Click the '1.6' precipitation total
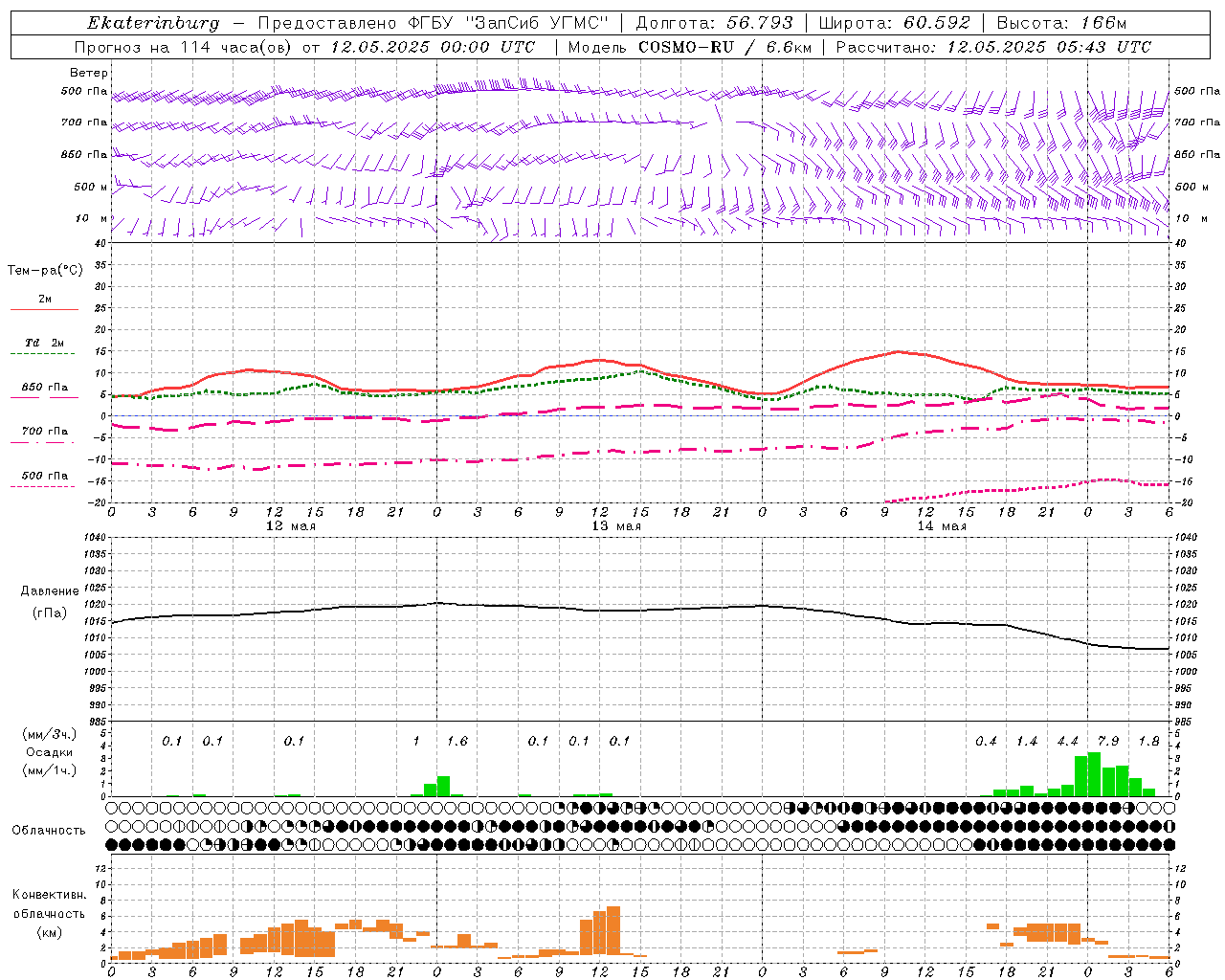The image size is (1225, 980). point(457,742)
